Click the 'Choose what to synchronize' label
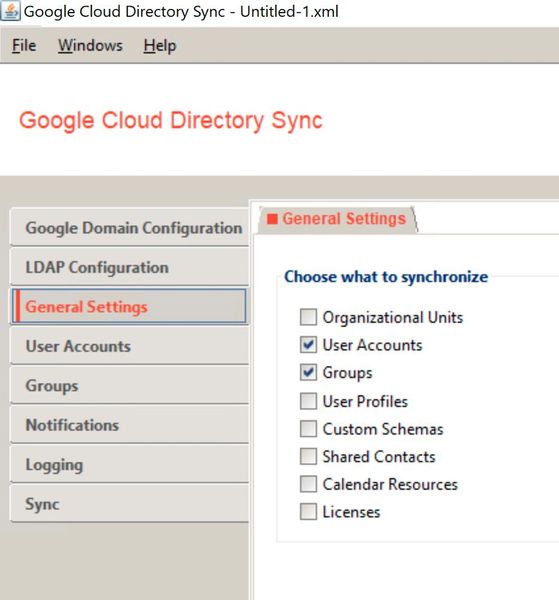 (386, 277)
